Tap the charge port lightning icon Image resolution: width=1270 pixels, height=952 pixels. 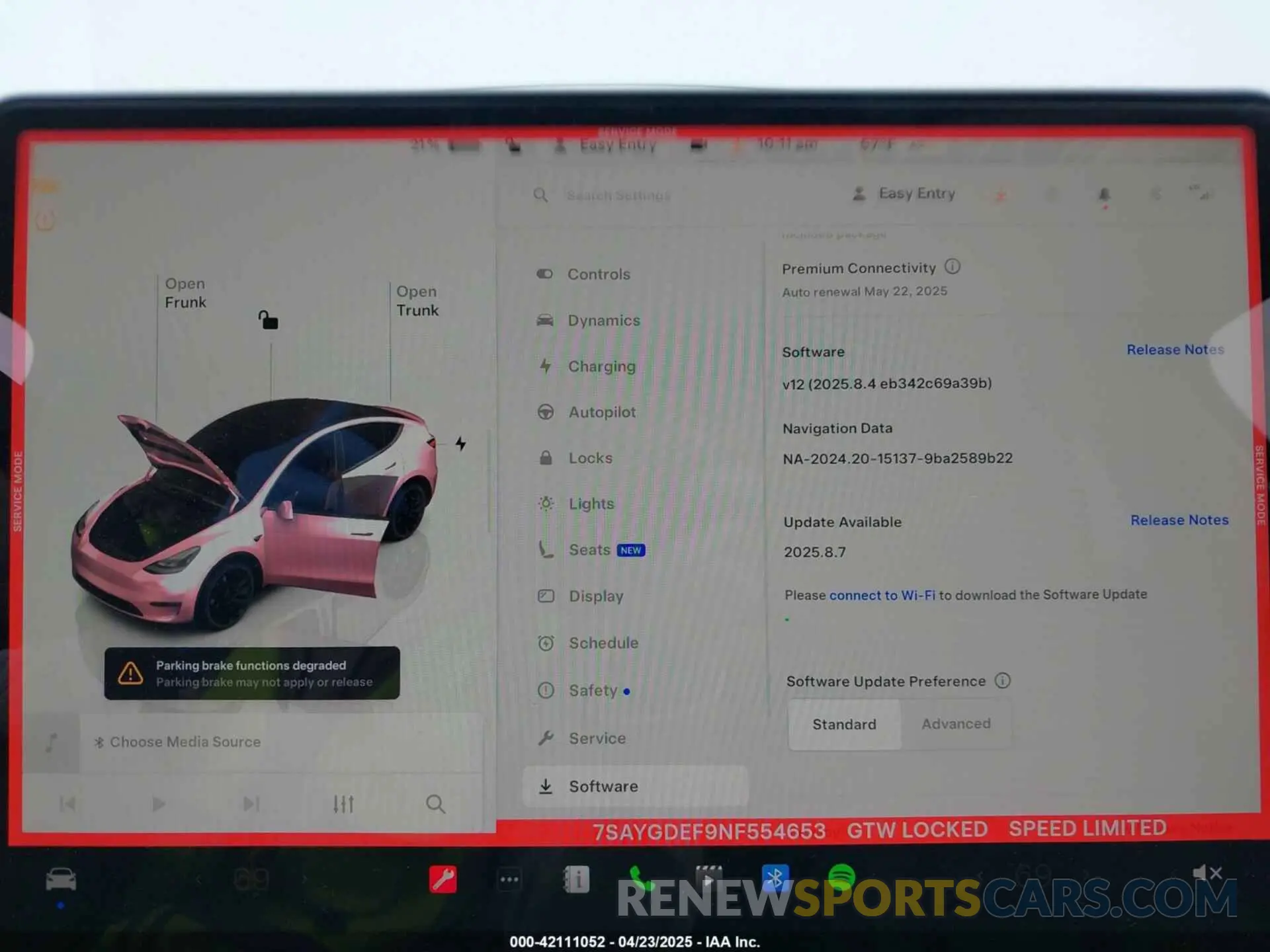click(460, 443)
